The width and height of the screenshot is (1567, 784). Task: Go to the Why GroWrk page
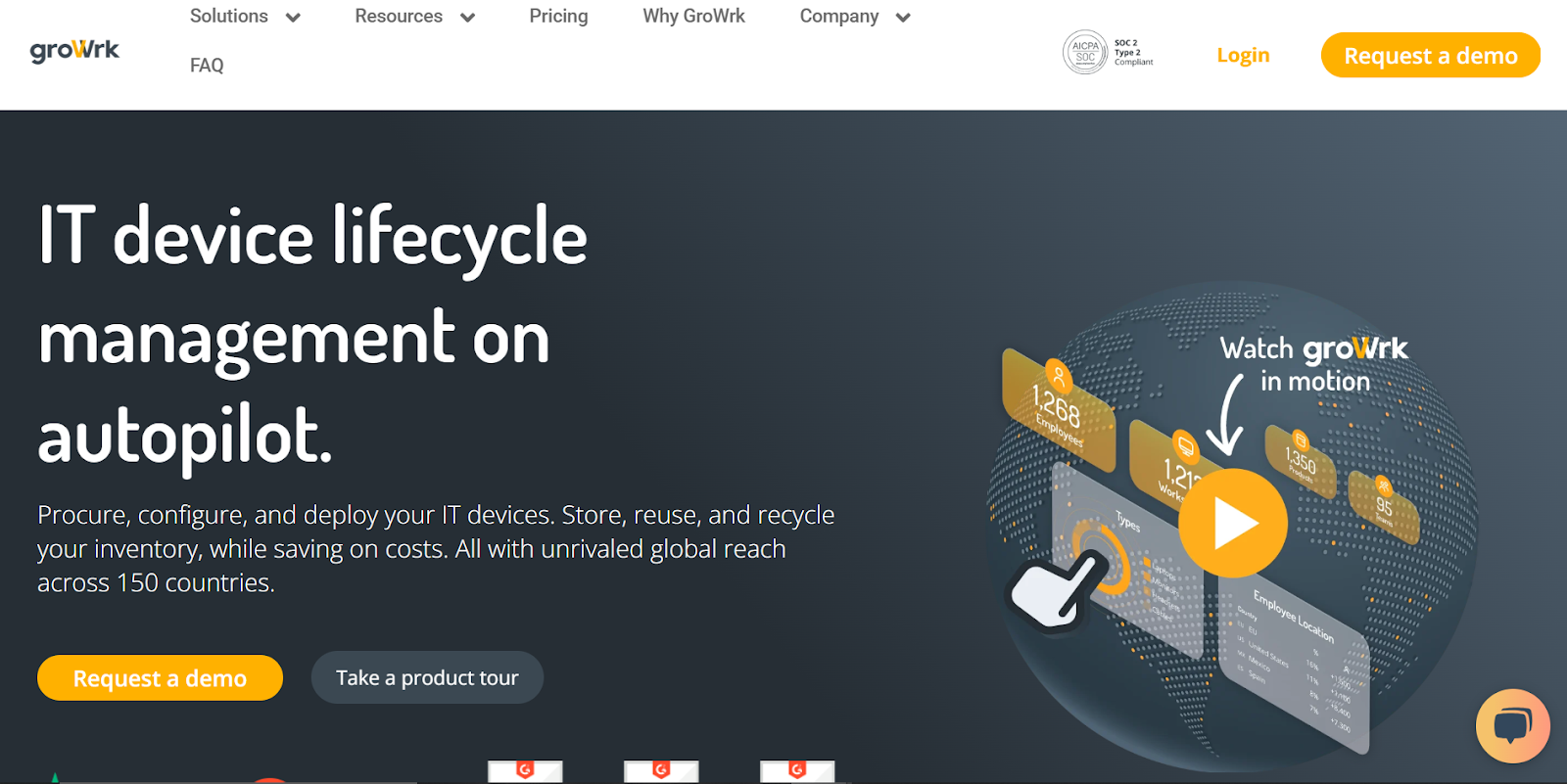[x=693, y=17]
